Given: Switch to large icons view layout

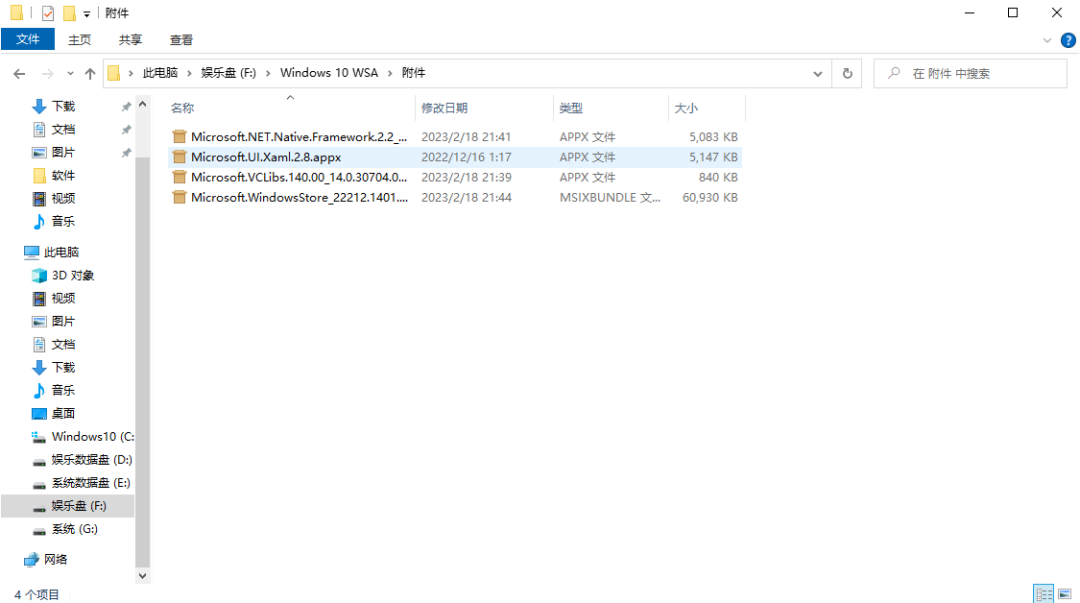Looking at the screenshot, I should click(x=1065, y=593).
